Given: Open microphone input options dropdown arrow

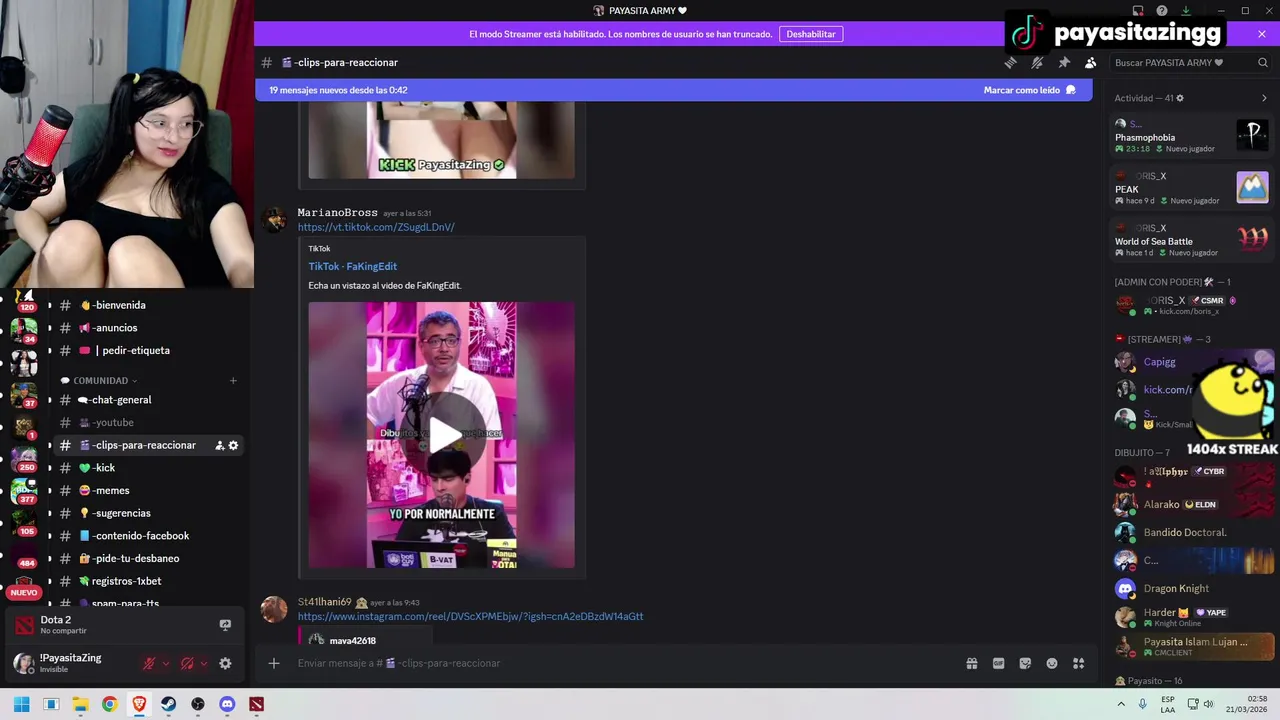Looking at the screenshot, I should (x=165, y=663).
